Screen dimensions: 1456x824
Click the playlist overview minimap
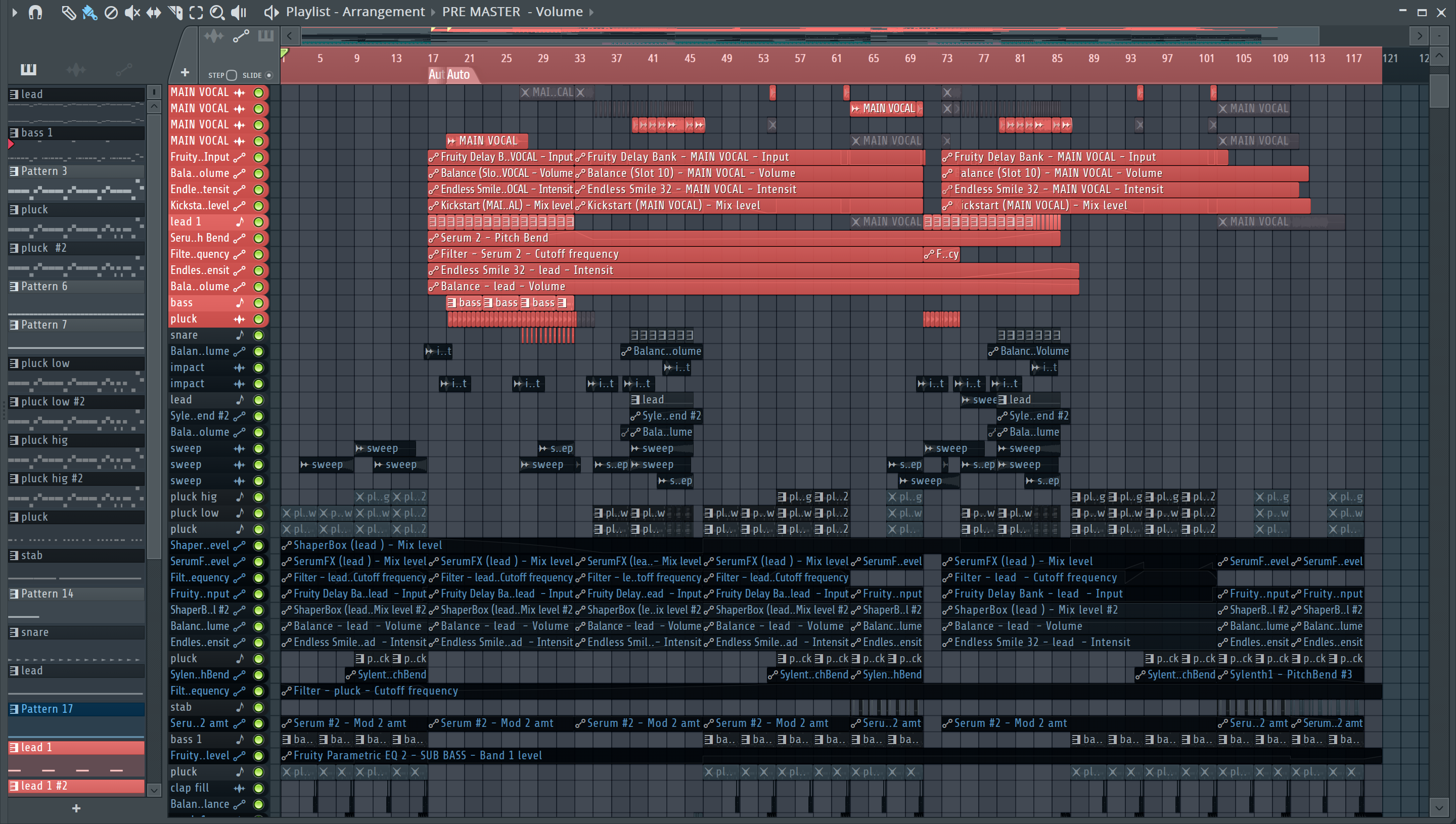pyautogui.click(x=810, y=36)
